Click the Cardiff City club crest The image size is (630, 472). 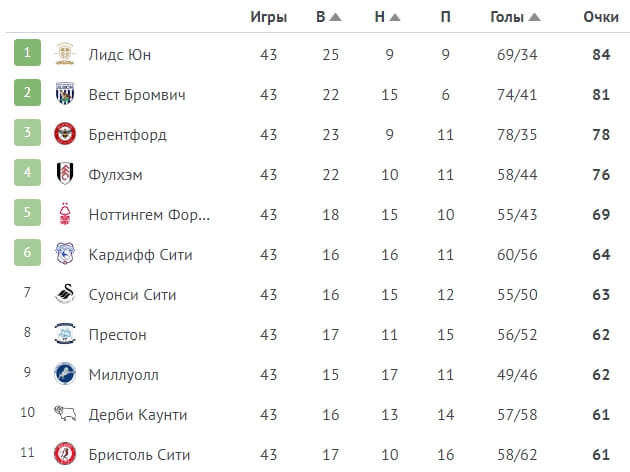(65, 254)
